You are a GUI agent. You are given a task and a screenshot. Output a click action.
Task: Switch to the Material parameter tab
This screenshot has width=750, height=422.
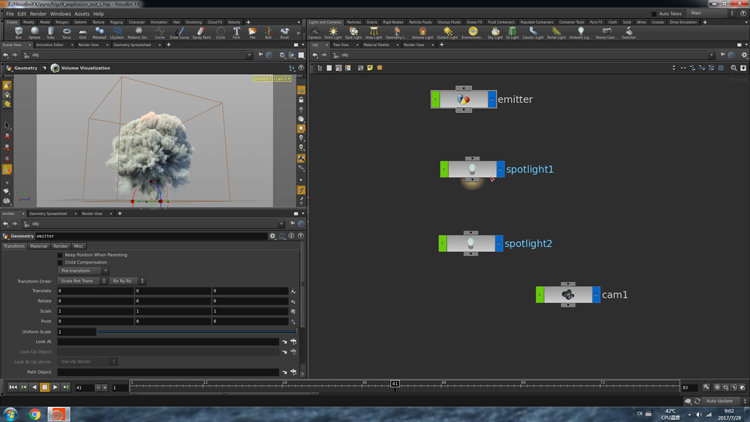(38, 246)
